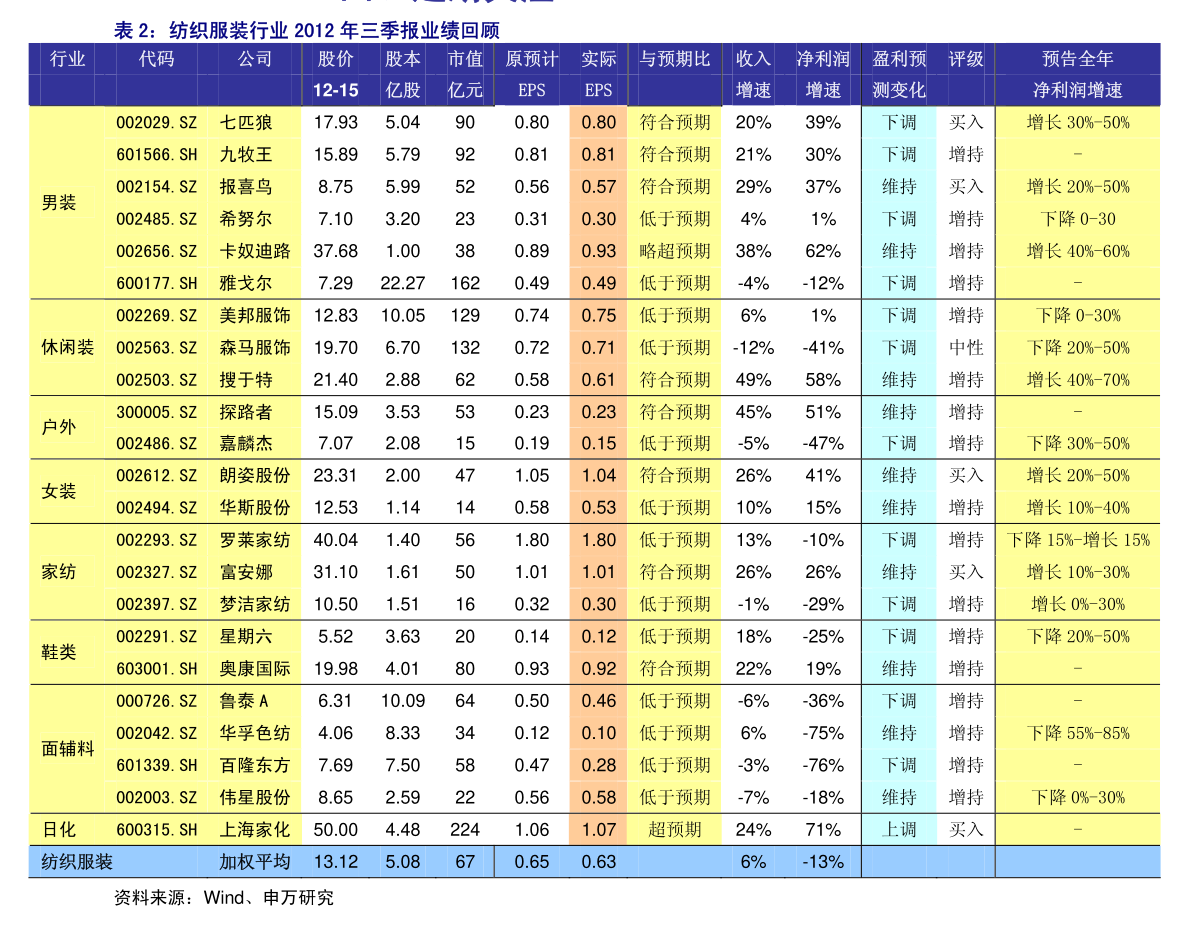Select stock code 603001.SH
The height and width of the screenshot is (926, 1191).
point(156,669)
